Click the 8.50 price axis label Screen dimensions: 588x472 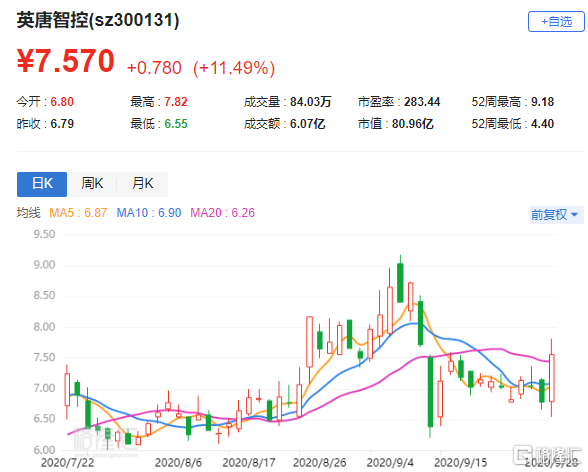(x=44, y=296)
